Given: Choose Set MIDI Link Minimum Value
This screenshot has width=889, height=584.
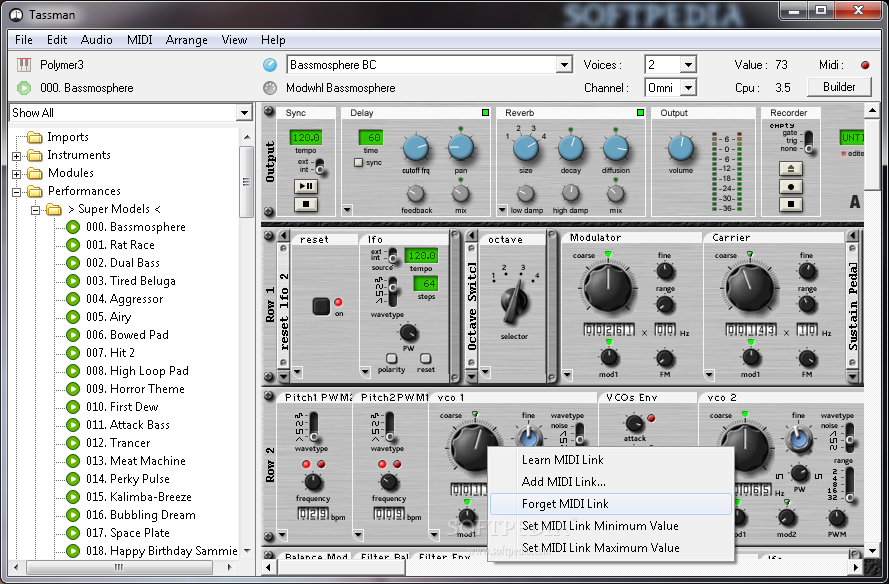Looking at the screenshot, I should click(611, 526).
